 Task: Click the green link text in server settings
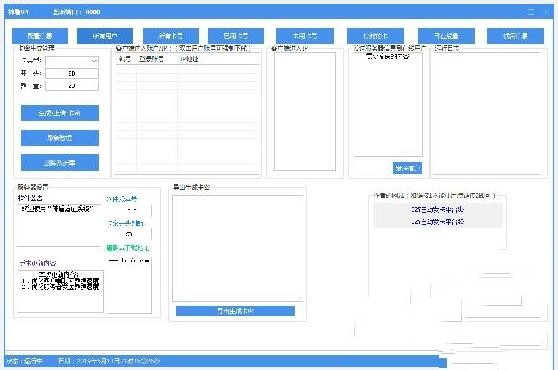128,248
